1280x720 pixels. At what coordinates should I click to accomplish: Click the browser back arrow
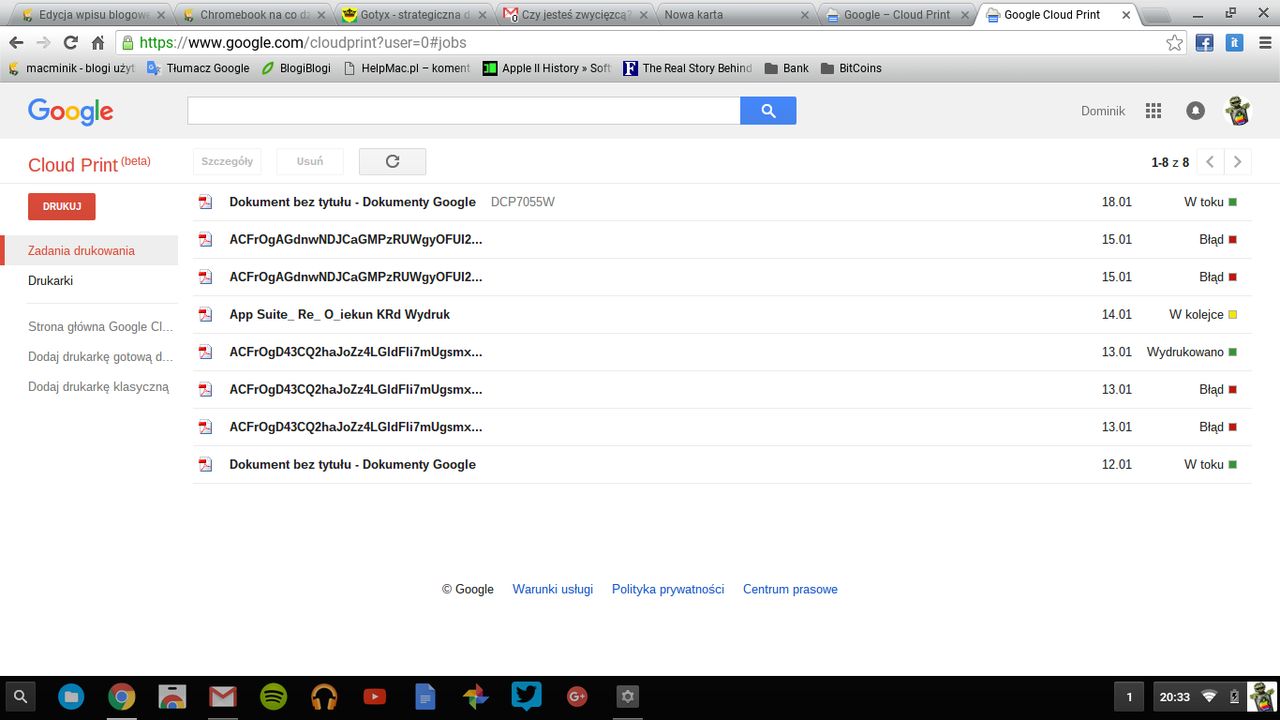point(16,43)
